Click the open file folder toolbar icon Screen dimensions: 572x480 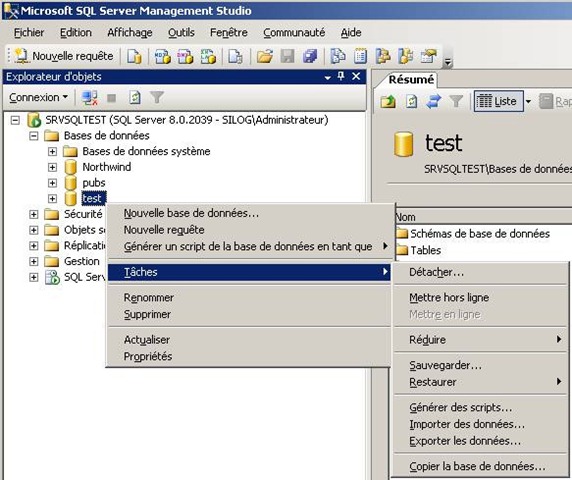pos(265,56)
